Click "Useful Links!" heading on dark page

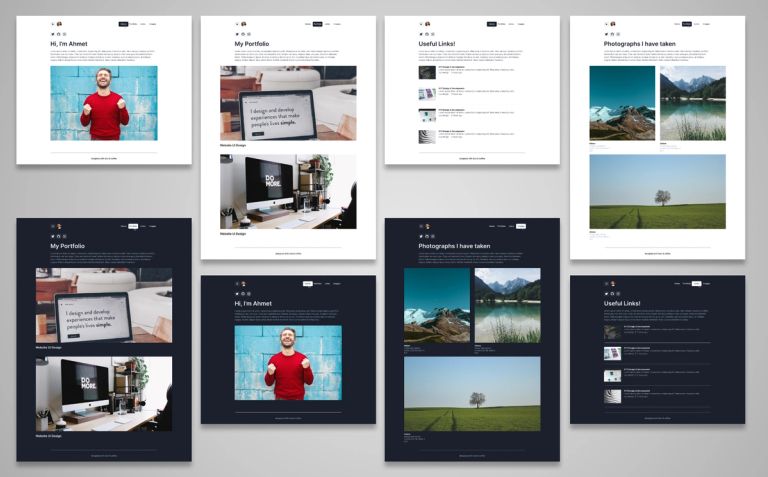coord(622,304)
